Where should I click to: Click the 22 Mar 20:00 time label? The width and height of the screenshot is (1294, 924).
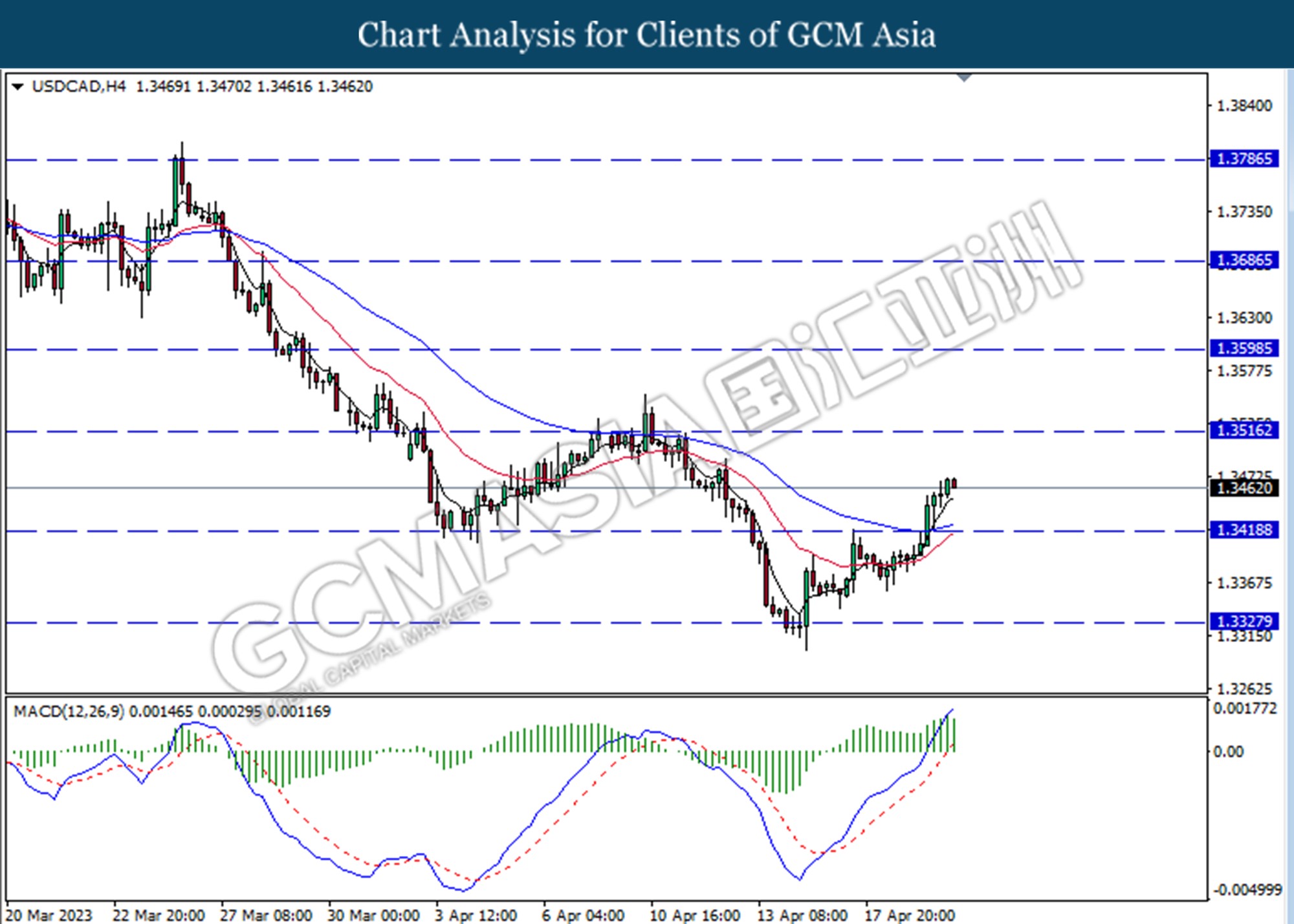[159, 916]
